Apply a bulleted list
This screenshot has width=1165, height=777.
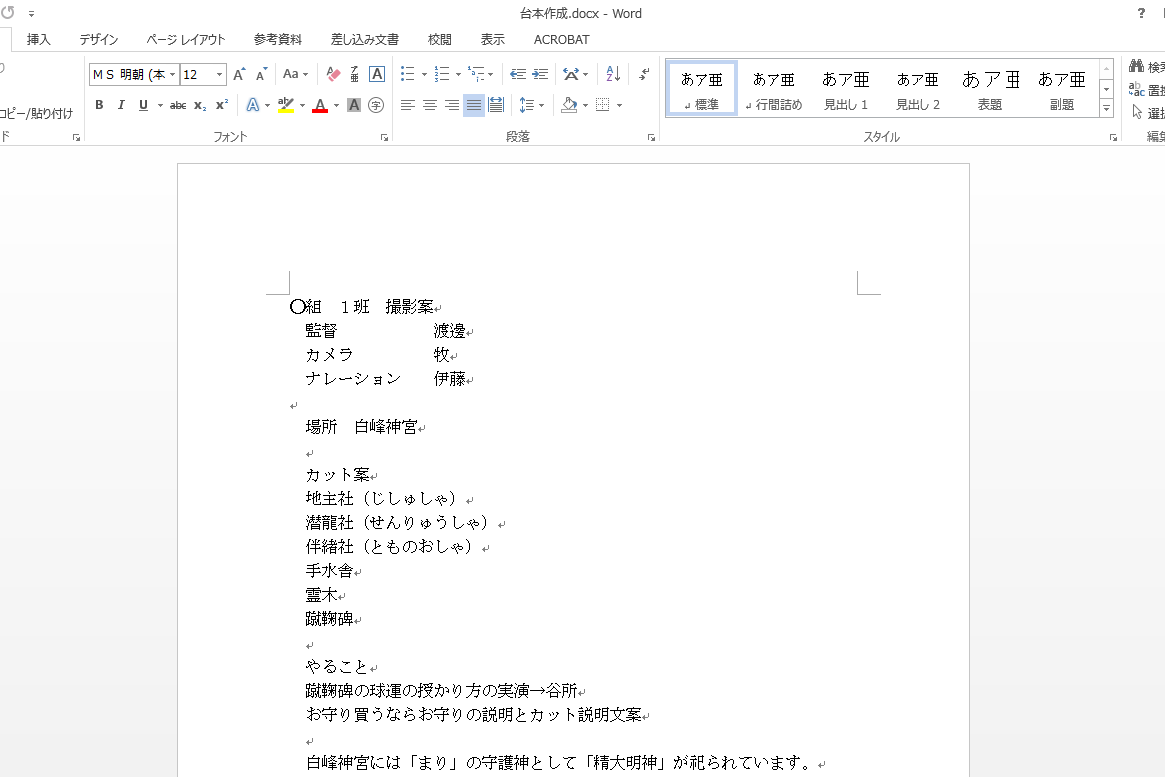pyautogui.click(x=407, y=74)
